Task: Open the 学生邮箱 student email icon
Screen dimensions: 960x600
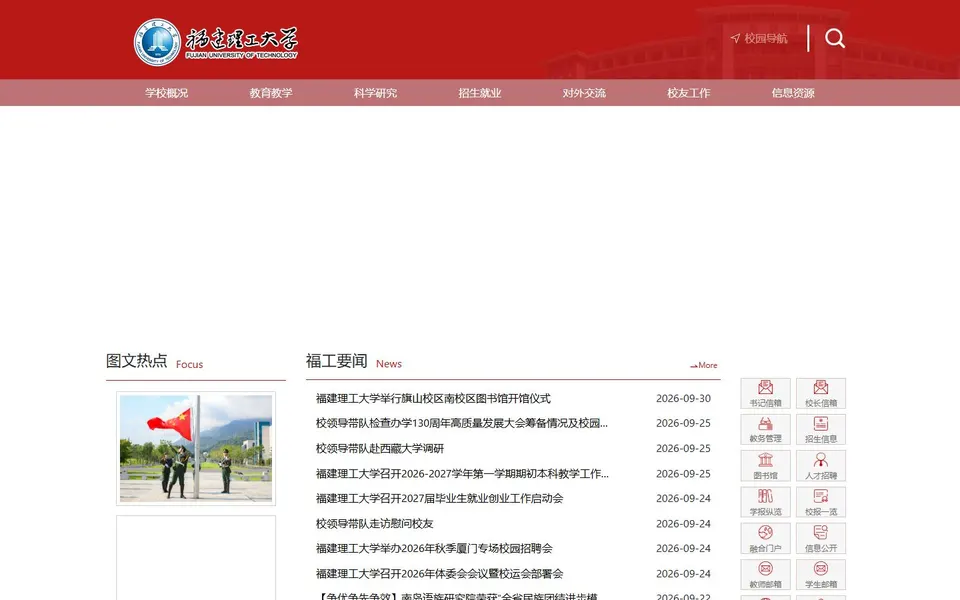Action: pos(821,574)
